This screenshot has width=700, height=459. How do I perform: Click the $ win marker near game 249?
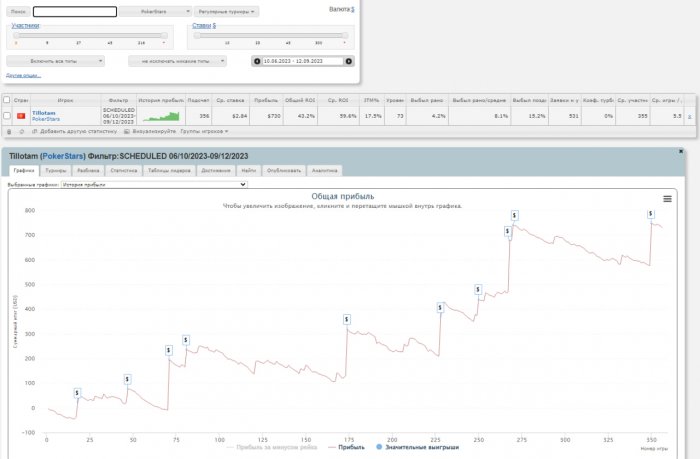478,289
